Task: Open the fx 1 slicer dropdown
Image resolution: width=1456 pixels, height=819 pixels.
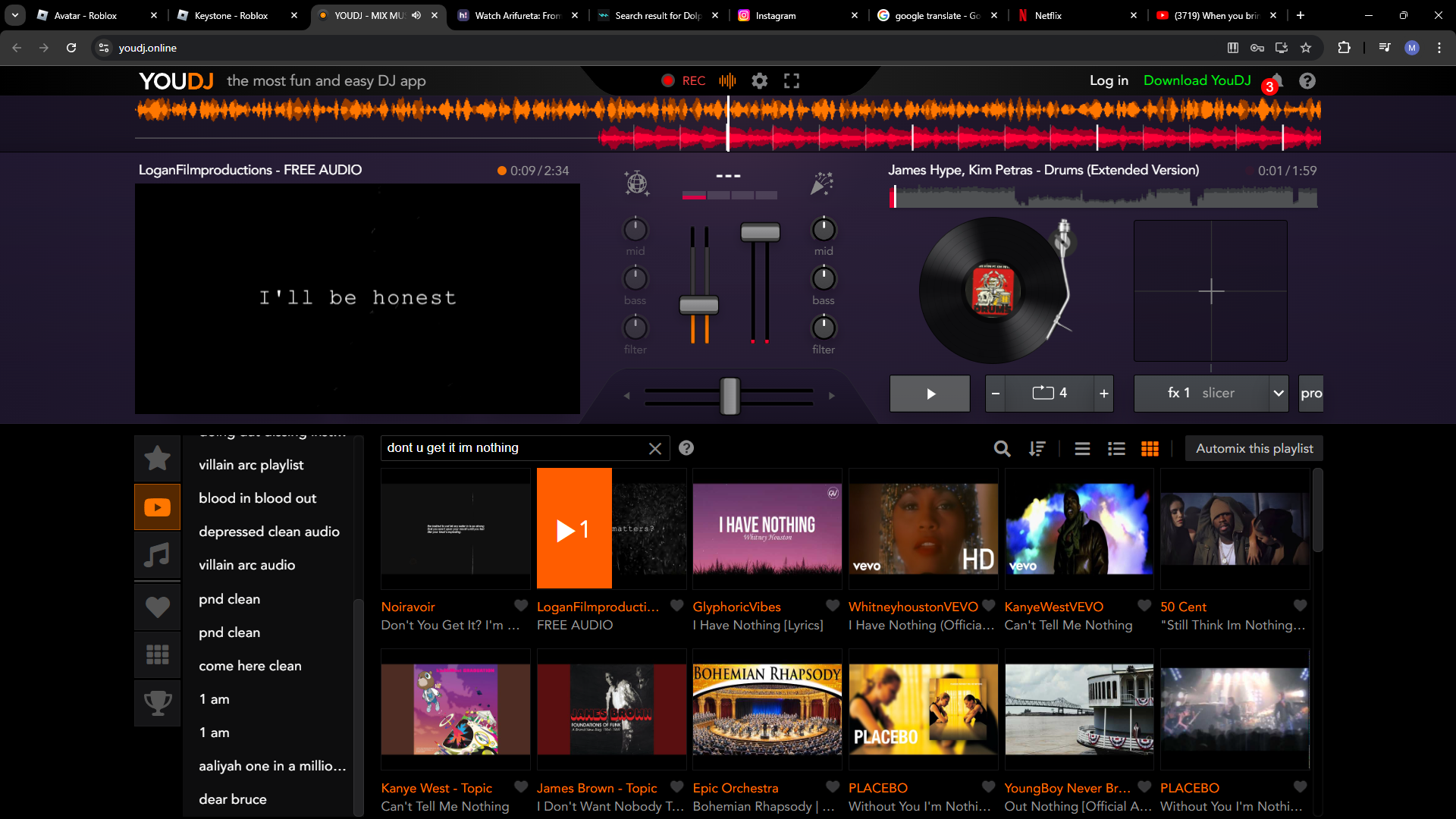Action: [x=1279, y=394]
